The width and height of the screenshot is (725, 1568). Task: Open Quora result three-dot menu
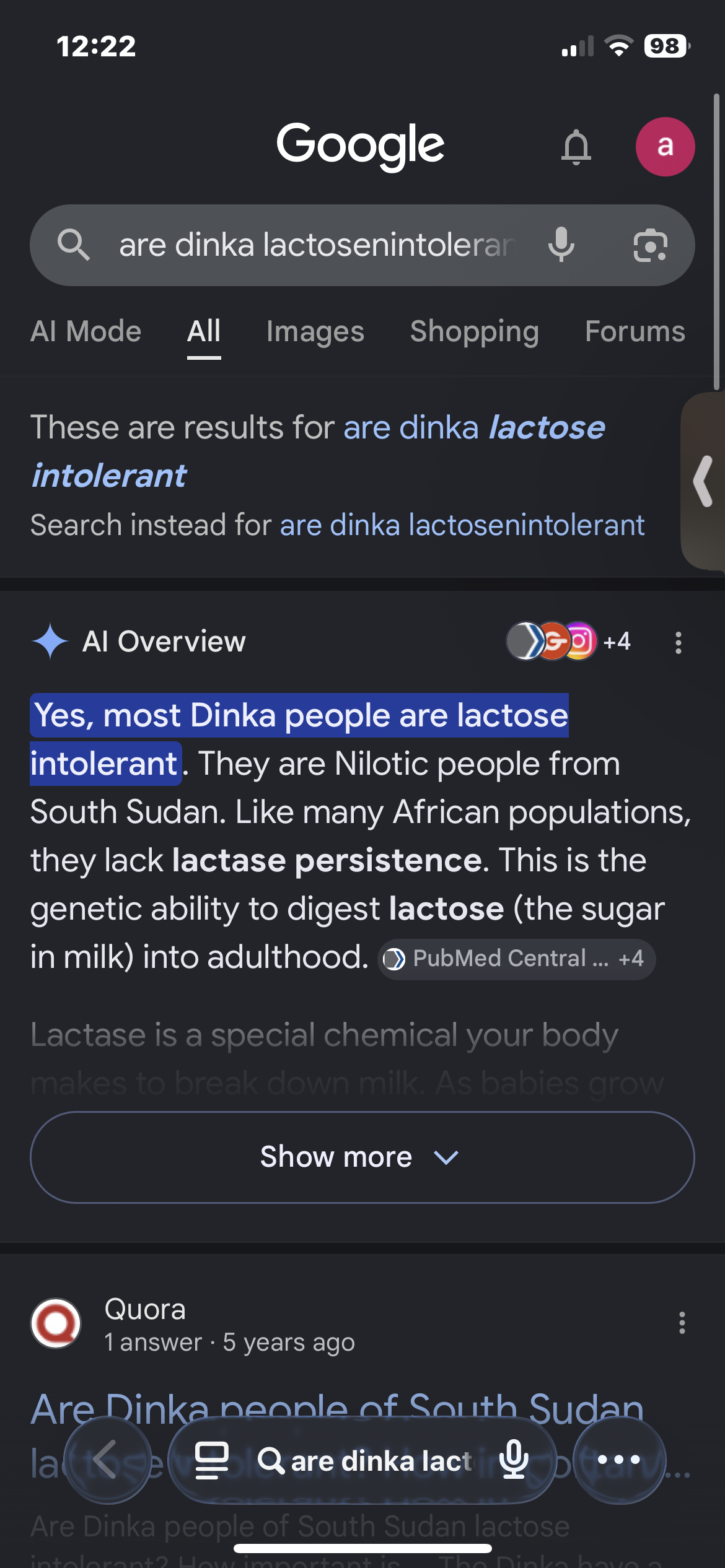coord(682,1323)
